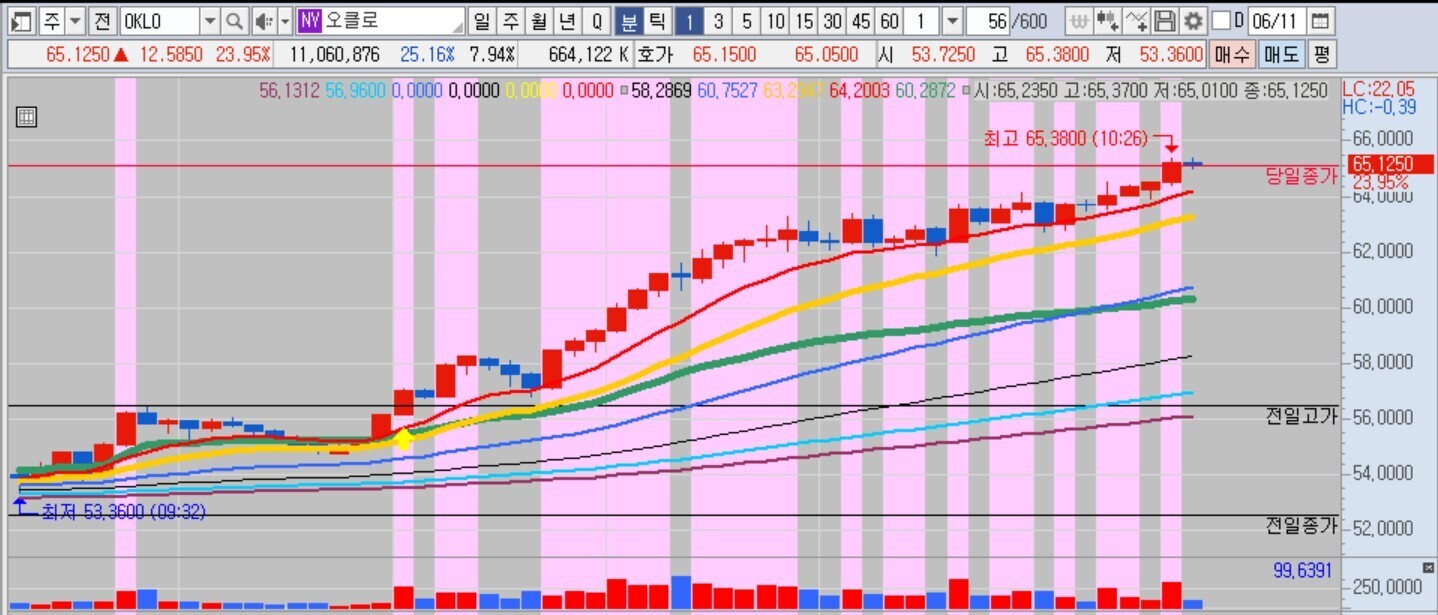Click the magnifier stock search icon

(234, 21)
